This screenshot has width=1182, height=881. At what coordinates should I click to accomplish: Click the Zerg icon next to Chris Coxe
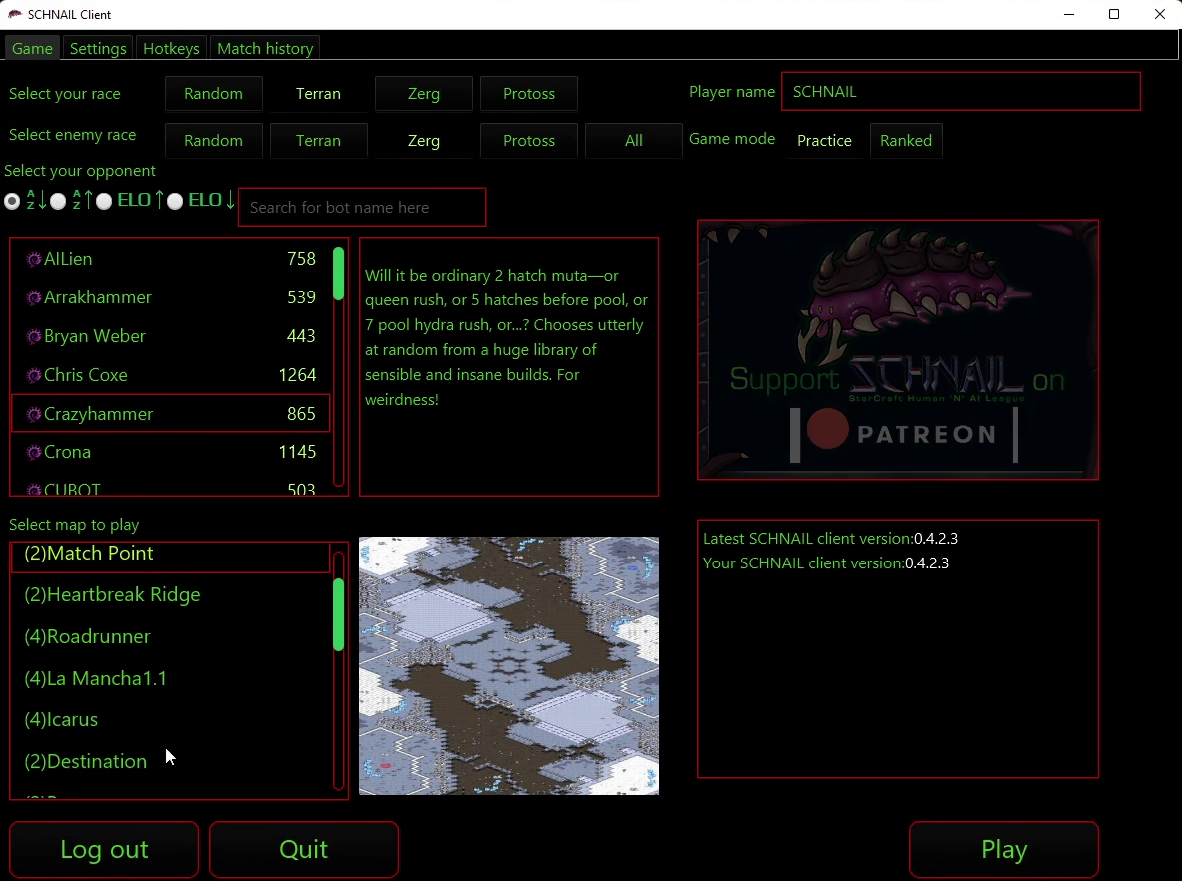click(x=34, y=374)
